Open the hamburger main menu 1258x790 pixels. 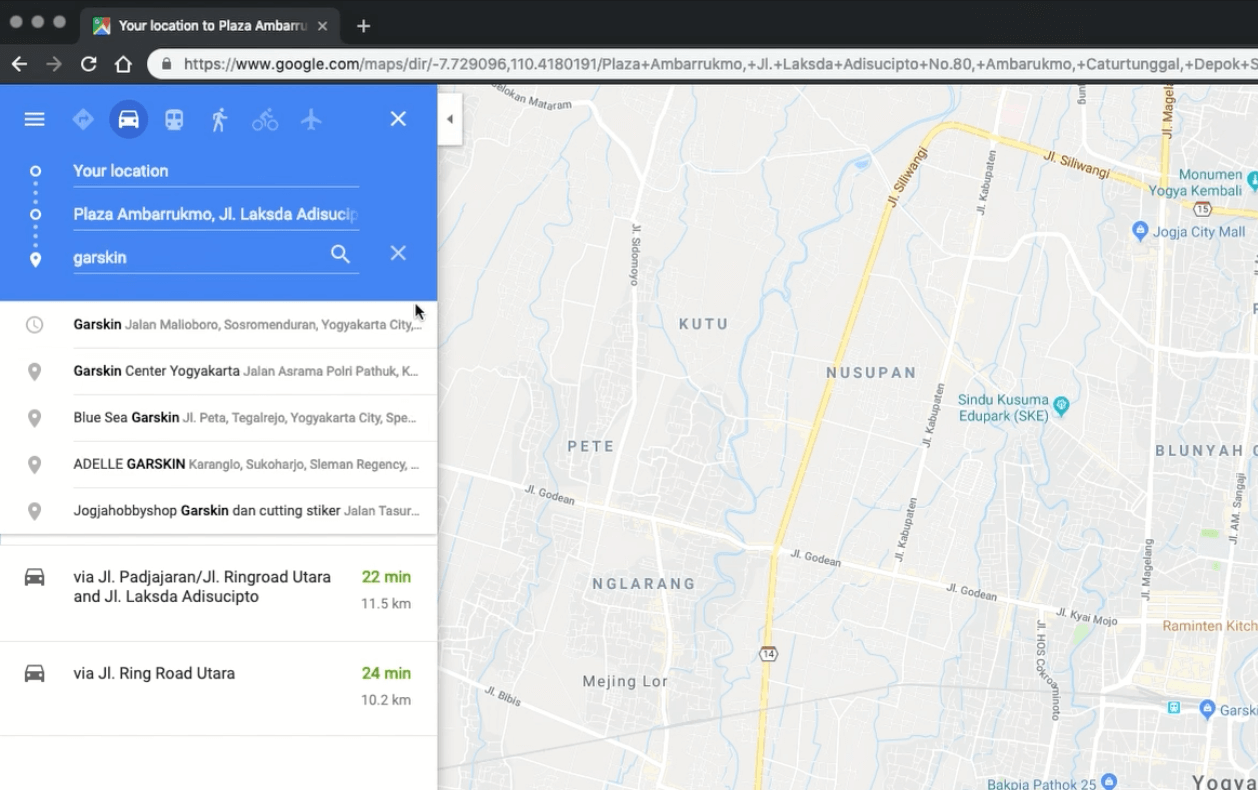34,120
